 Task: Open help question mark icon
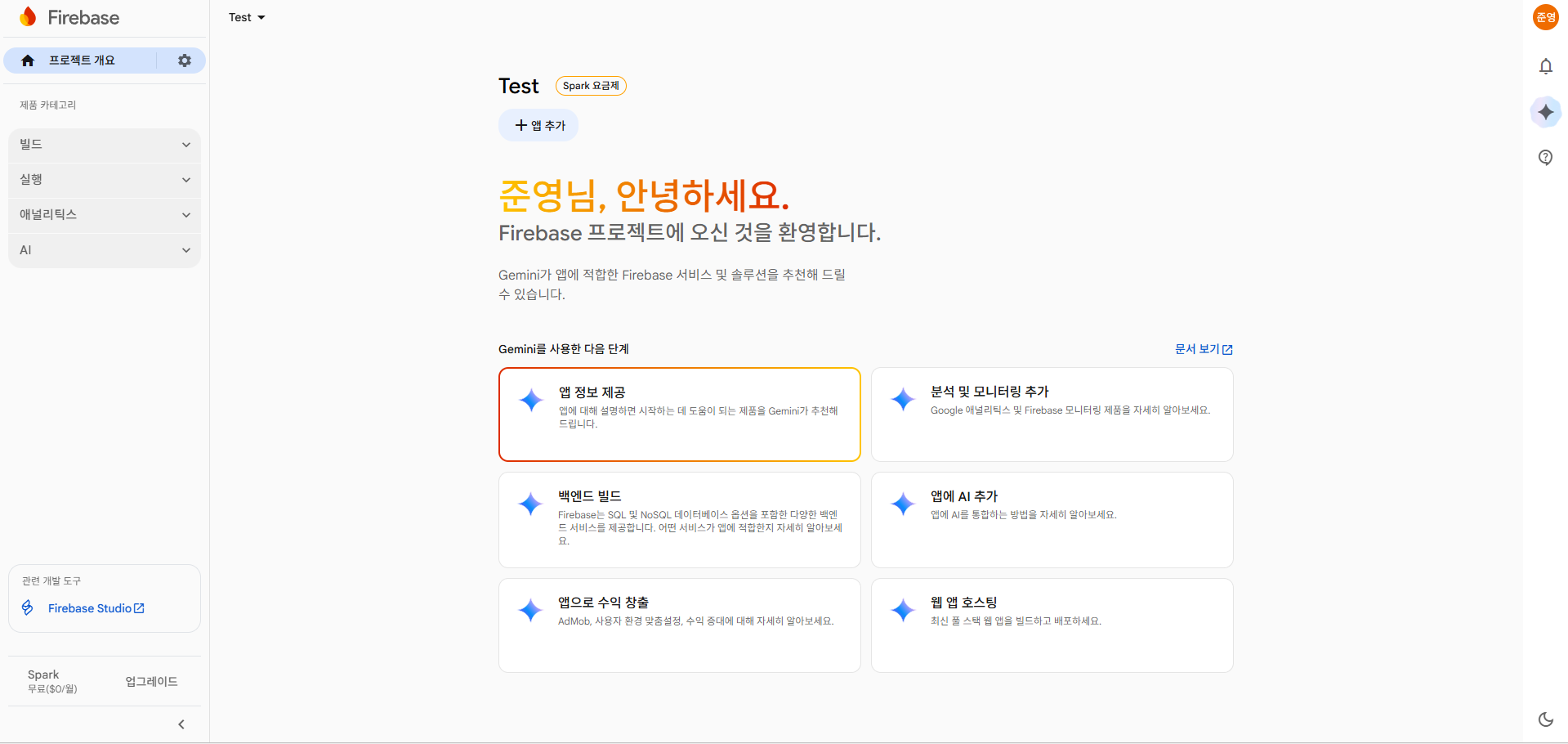pyautogui.click(x=1545, y=157)
